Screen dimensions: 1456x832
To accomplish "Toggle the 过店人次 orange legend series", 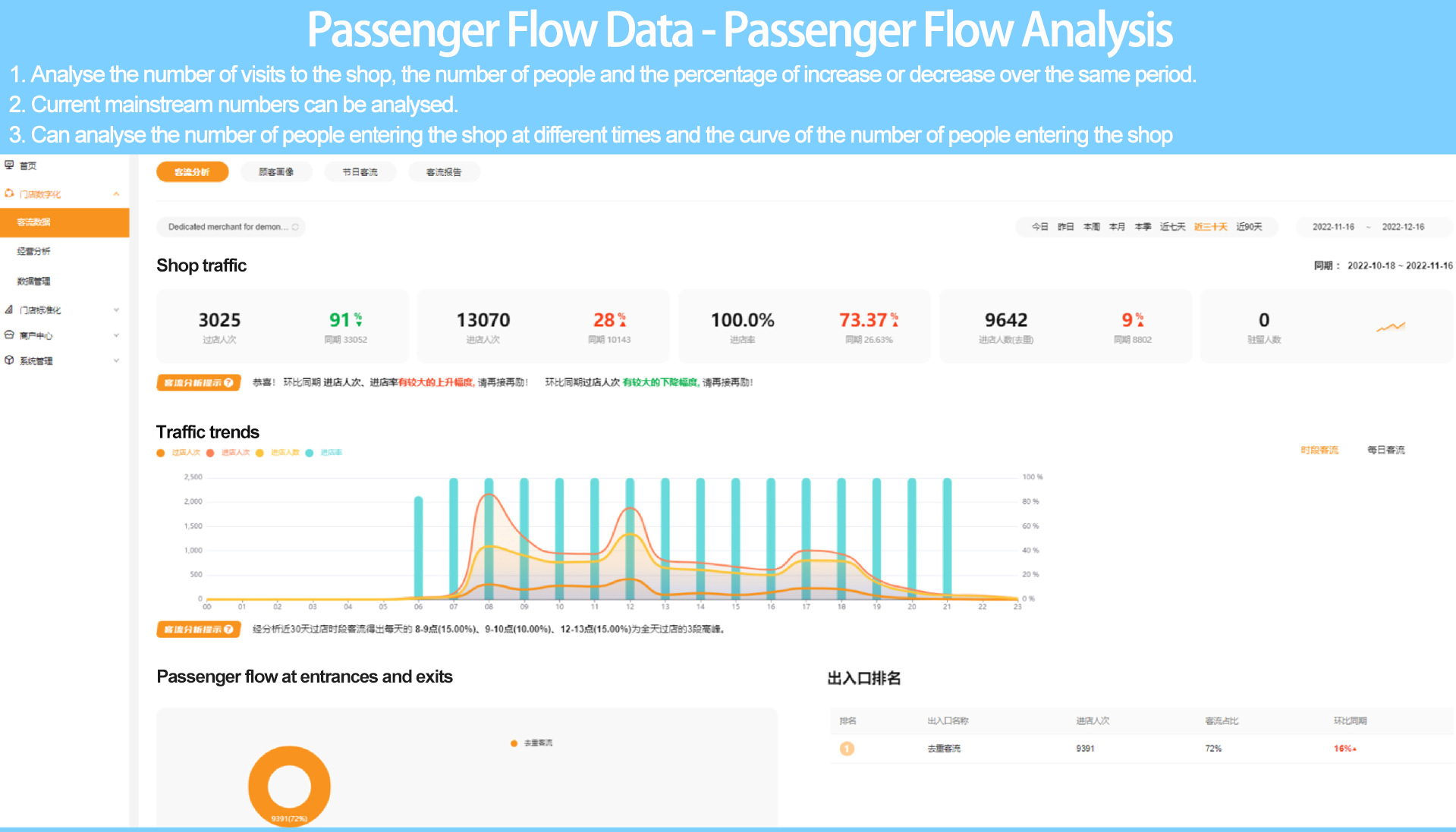I will 179,453.
